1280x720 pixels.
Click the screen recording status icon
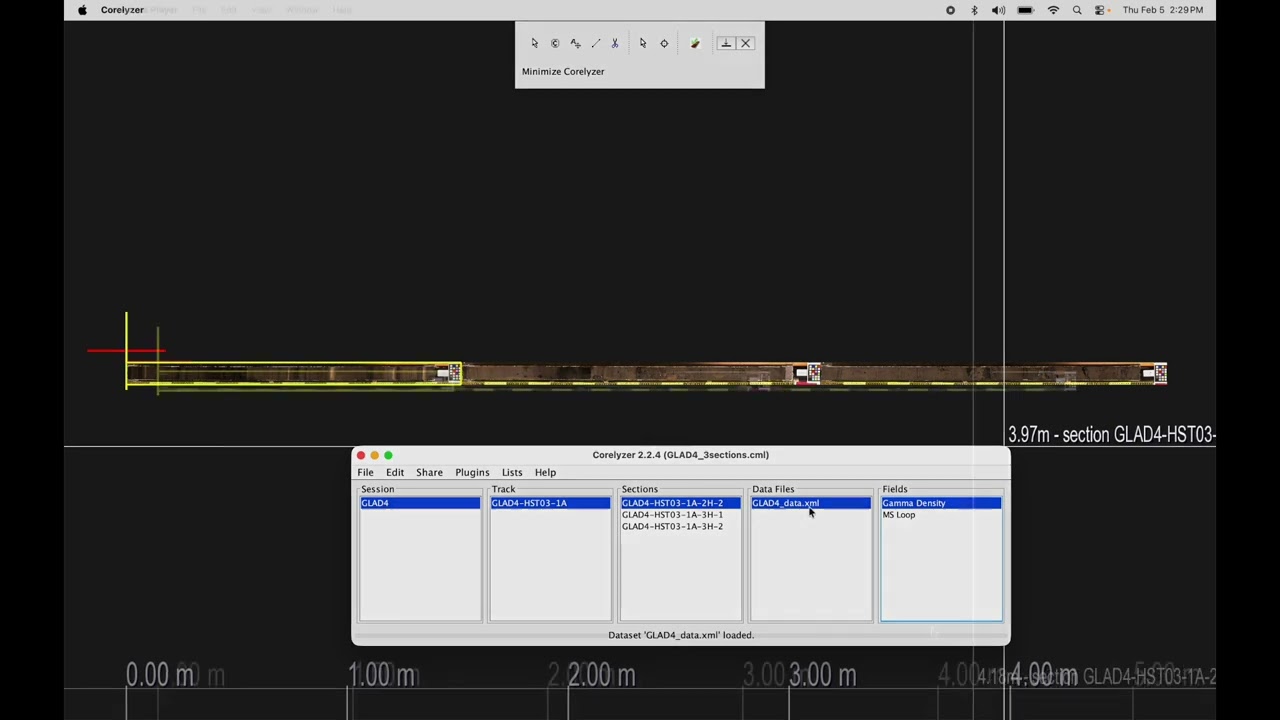tap(950, 10)
